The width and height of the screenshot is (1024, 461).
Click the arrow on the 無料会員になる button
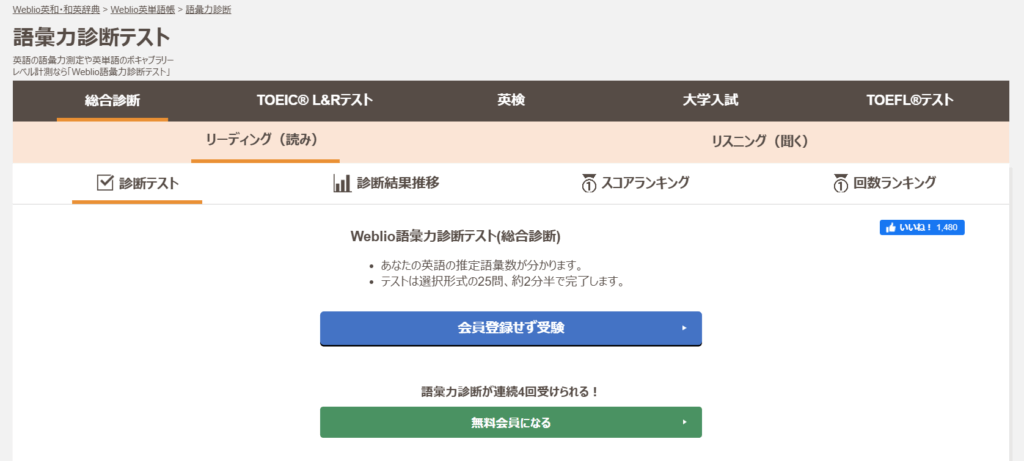(684, 423)
